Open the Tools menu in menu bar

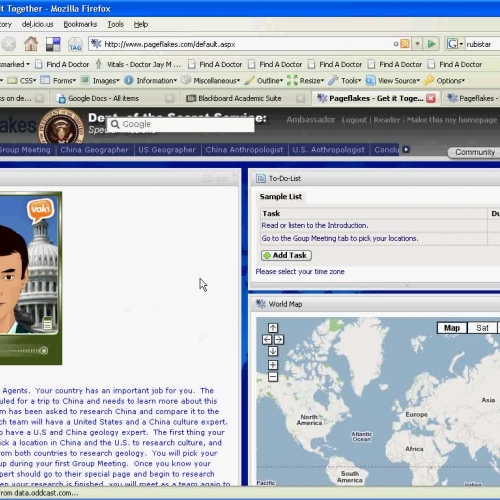(115, 24)
